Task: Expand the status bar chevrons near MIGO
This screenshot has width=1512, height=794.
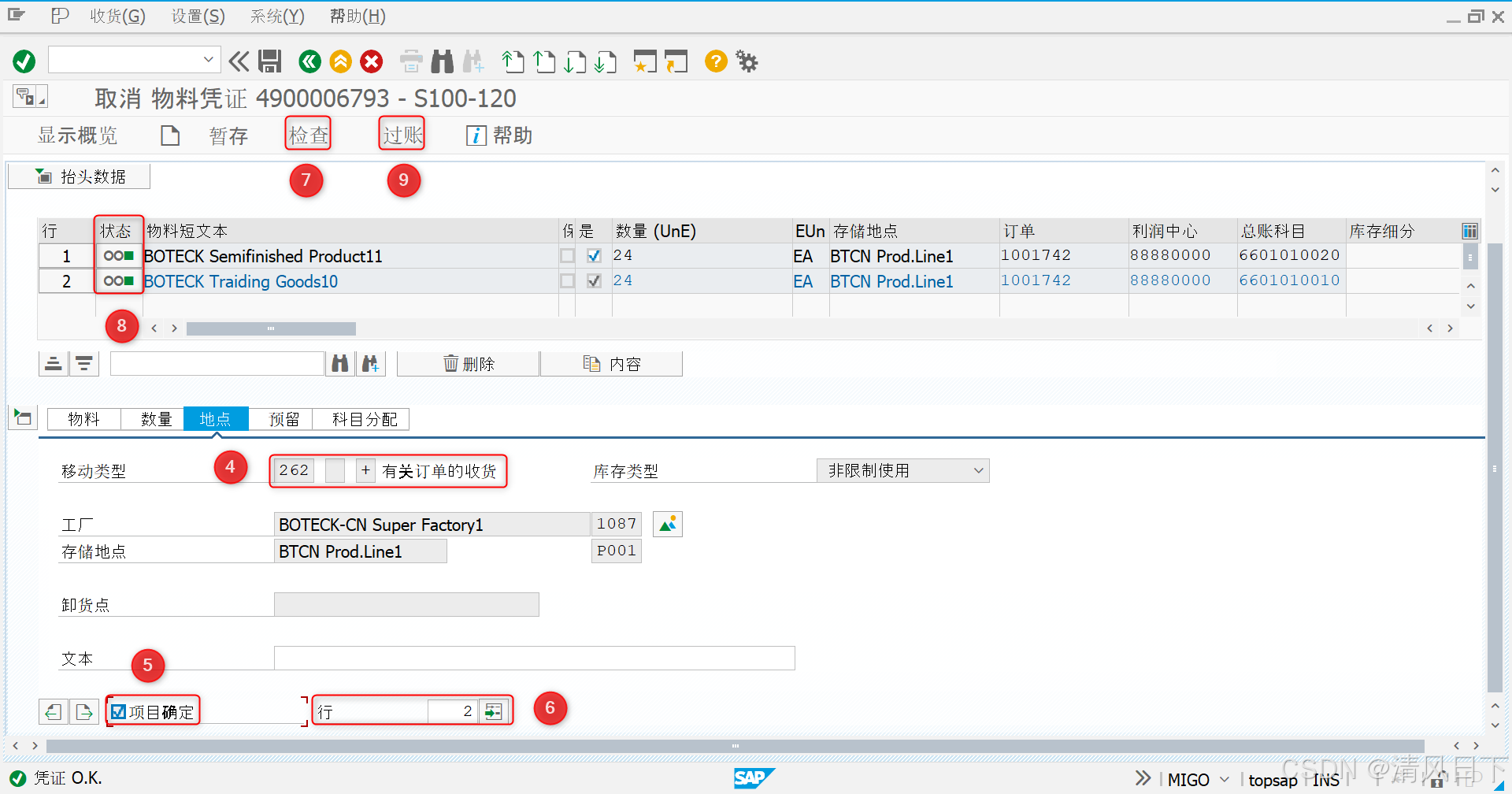Action: (1143, 778)
